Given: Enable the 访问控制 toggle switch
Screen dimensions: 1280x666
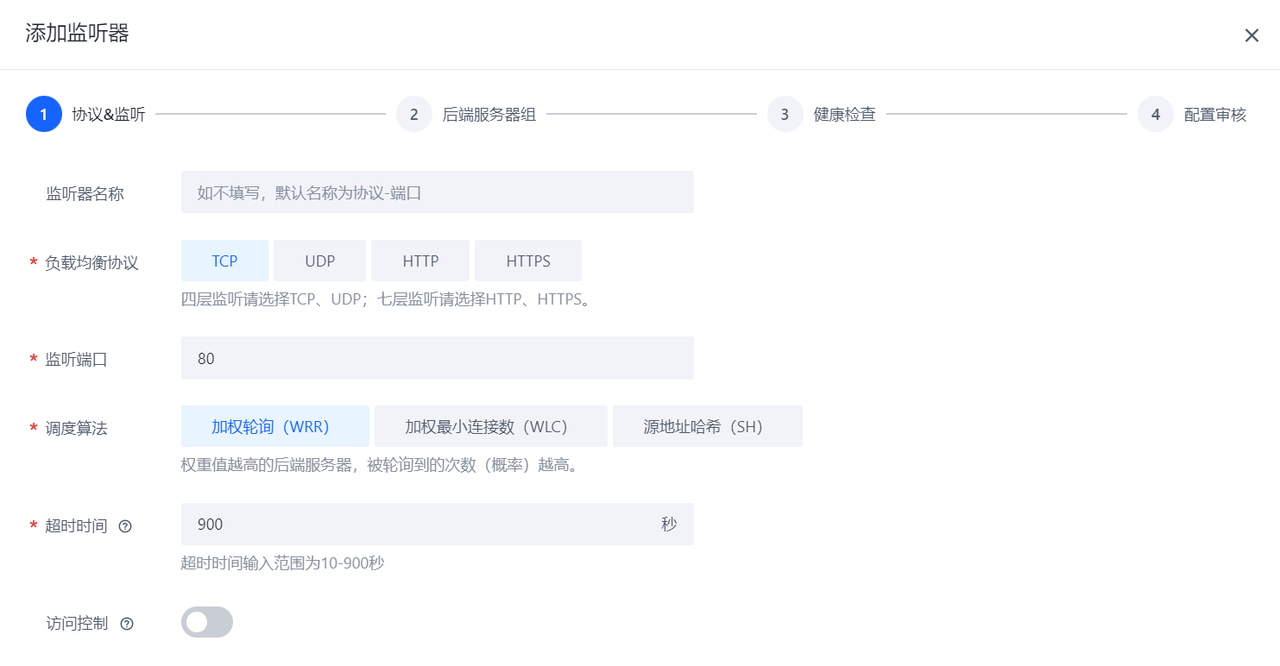Looking at the screenshot, I should [207, 622].
